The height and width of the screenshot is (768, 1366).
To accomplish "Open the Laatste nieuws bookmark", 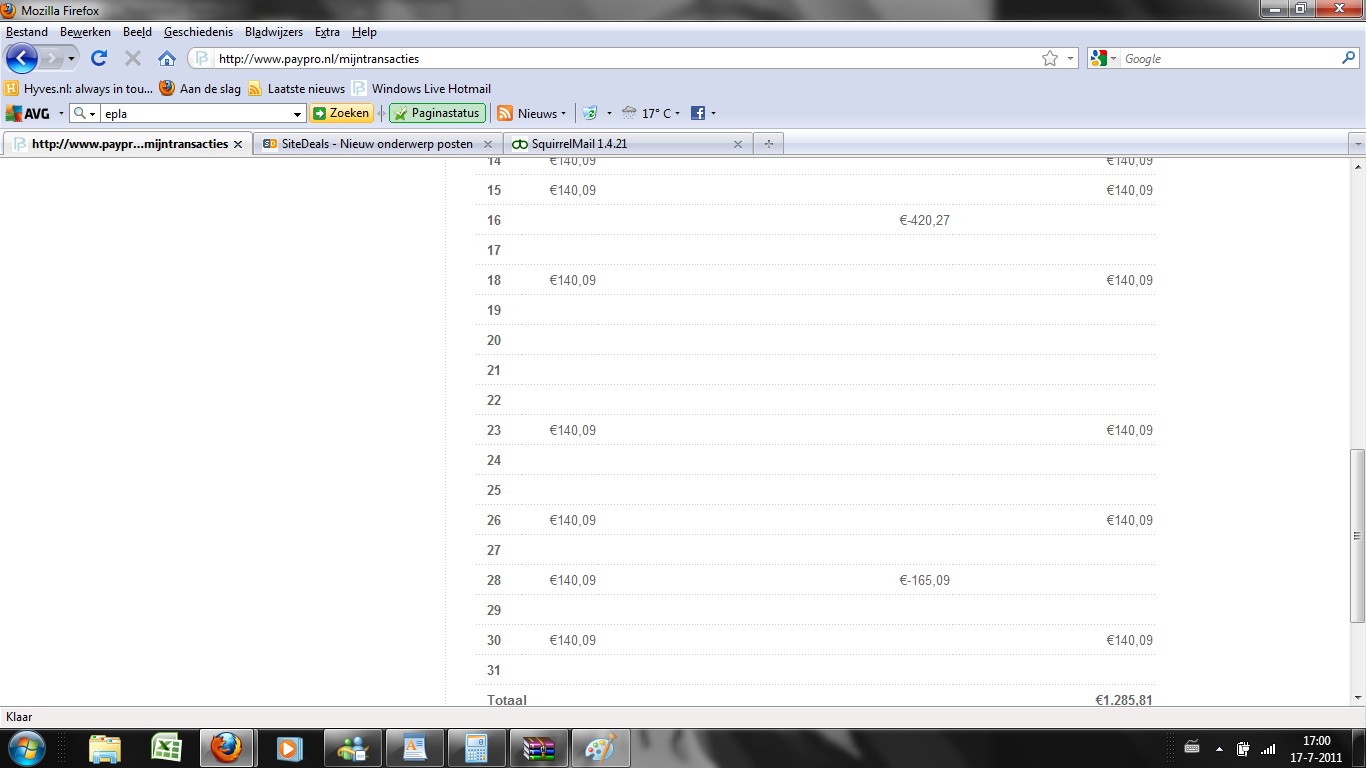I will 296,88.
